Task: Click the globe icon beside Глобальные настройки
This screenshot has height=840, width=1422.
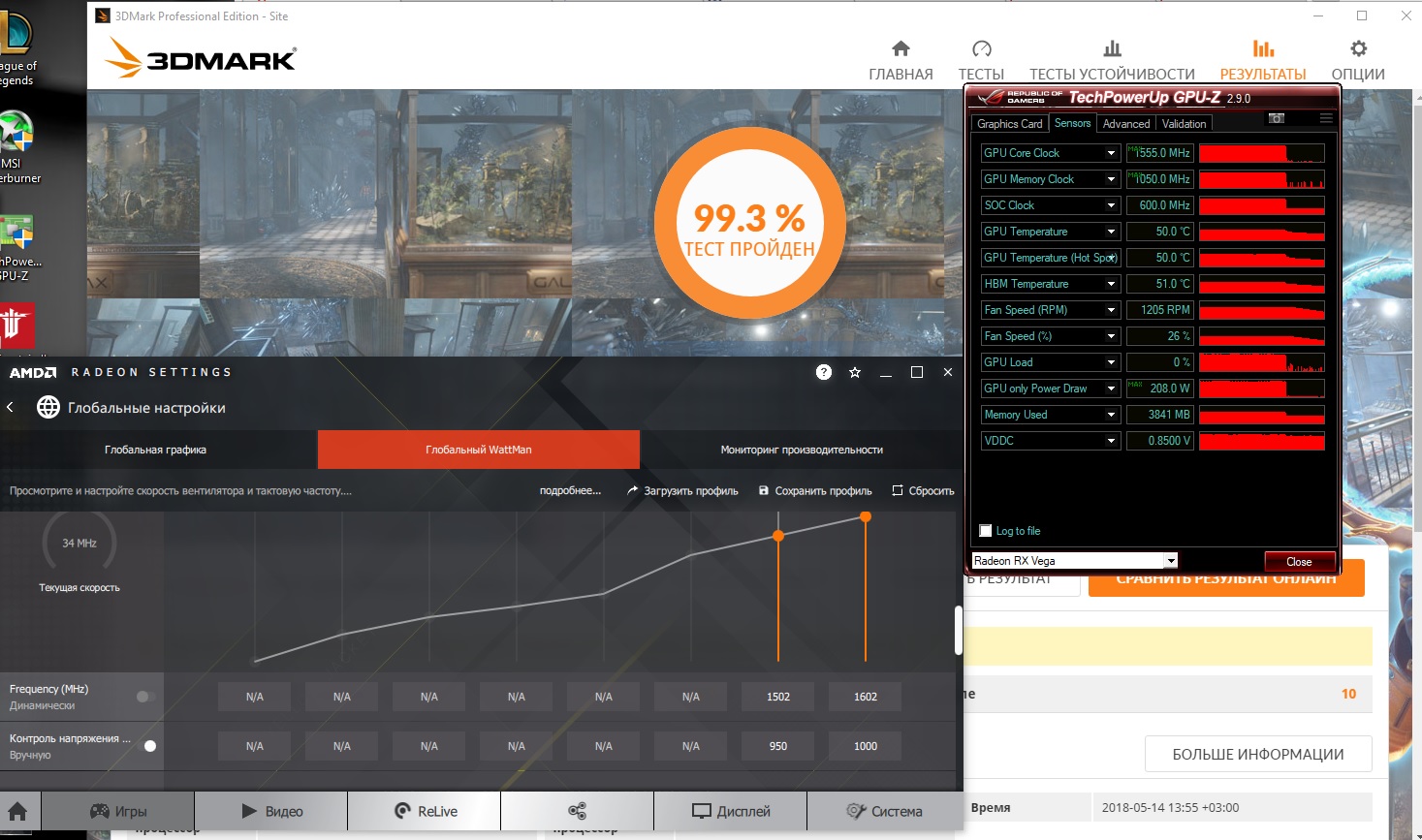Action: coord(48,408)
